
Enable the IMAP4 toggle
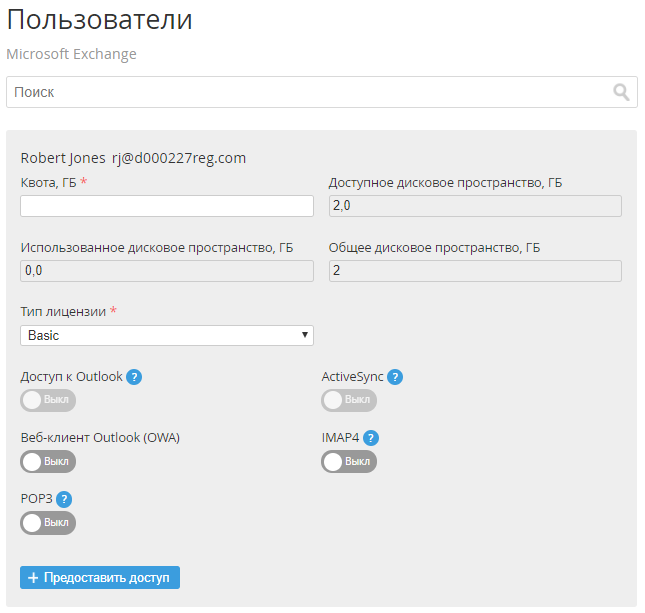(348, 461)
